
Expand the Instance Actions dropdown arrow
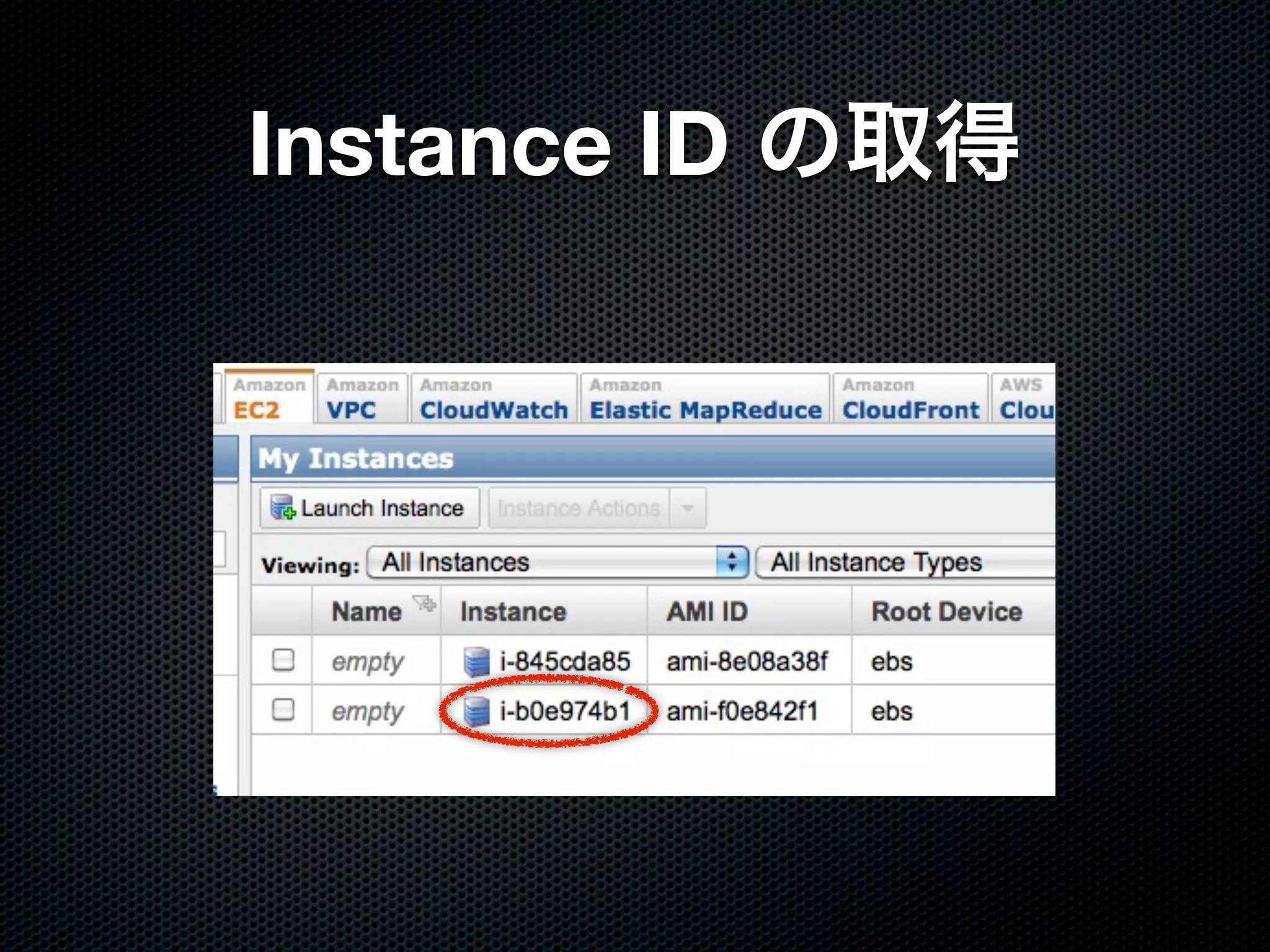[687, 508]
